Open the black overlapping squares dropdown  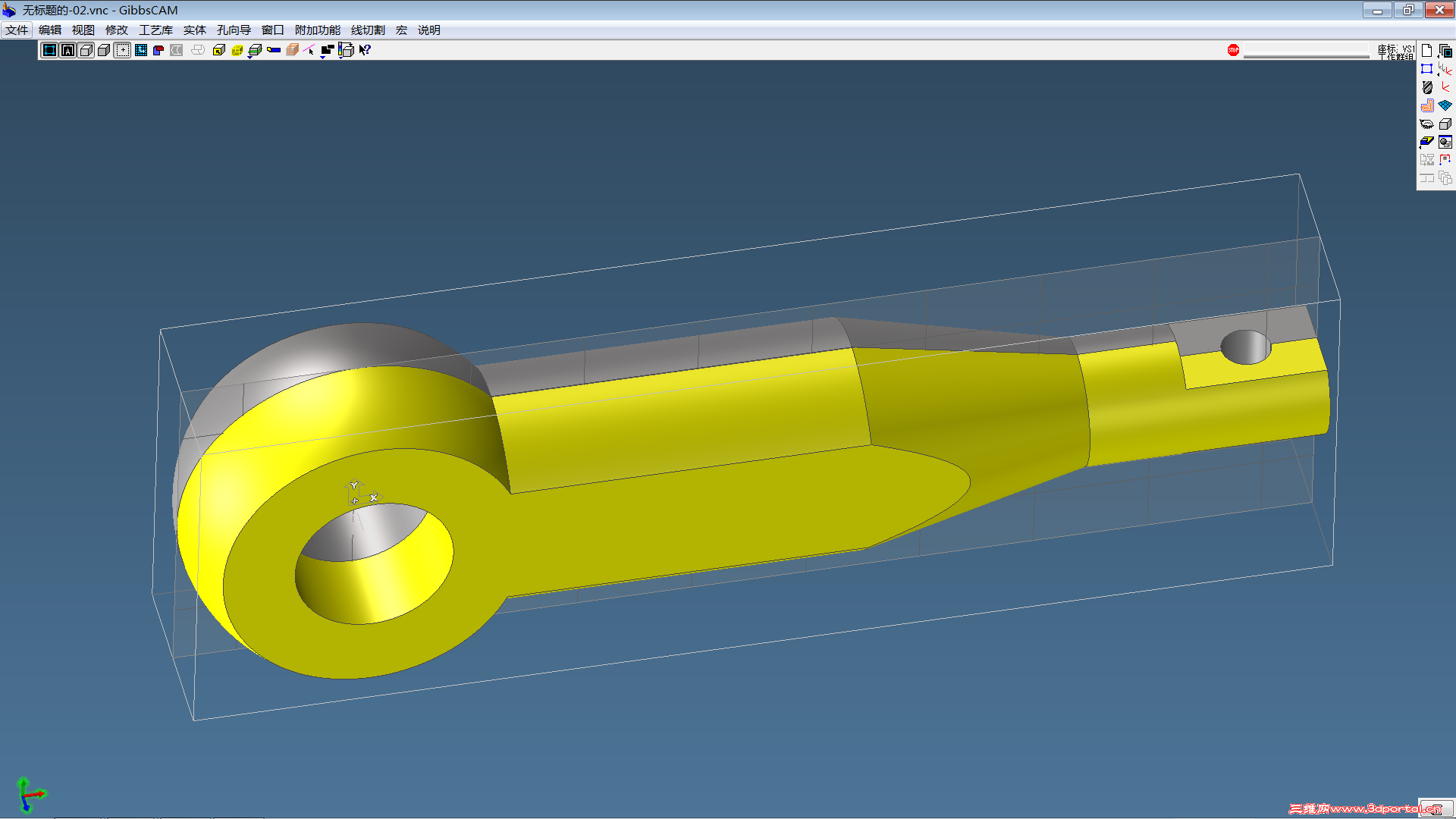click(328, 50)
